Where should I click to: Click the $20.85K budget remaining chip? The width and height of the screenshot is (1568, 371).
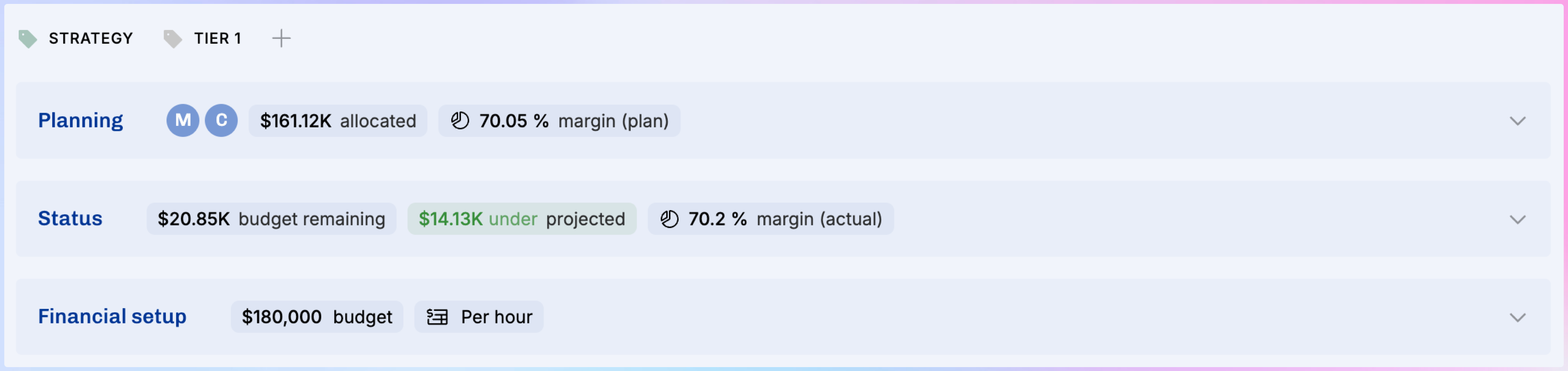[x=271, y=219]
